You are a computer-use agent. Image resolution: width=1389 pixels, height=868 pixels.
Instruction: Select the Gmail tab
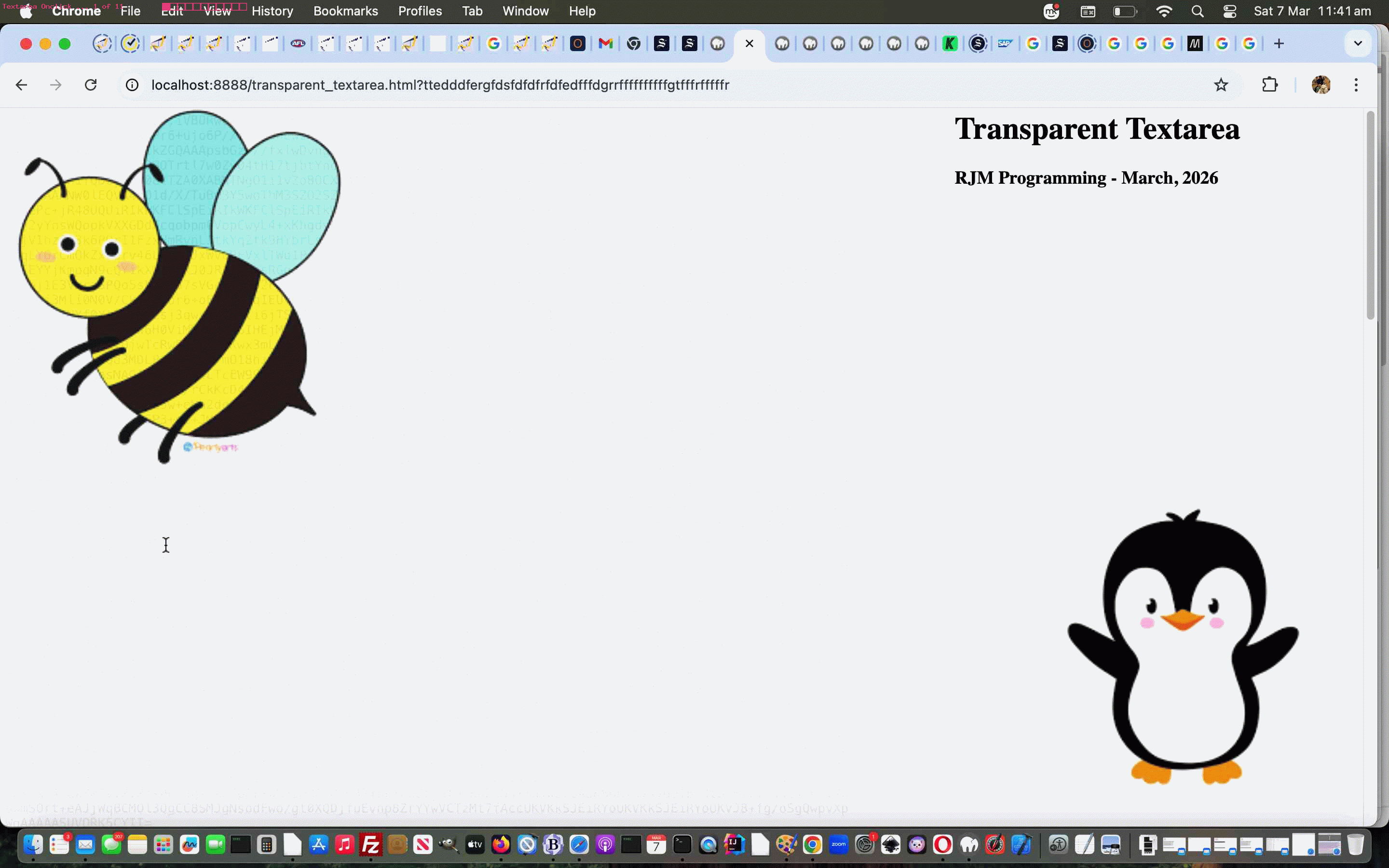click(606, 43)
